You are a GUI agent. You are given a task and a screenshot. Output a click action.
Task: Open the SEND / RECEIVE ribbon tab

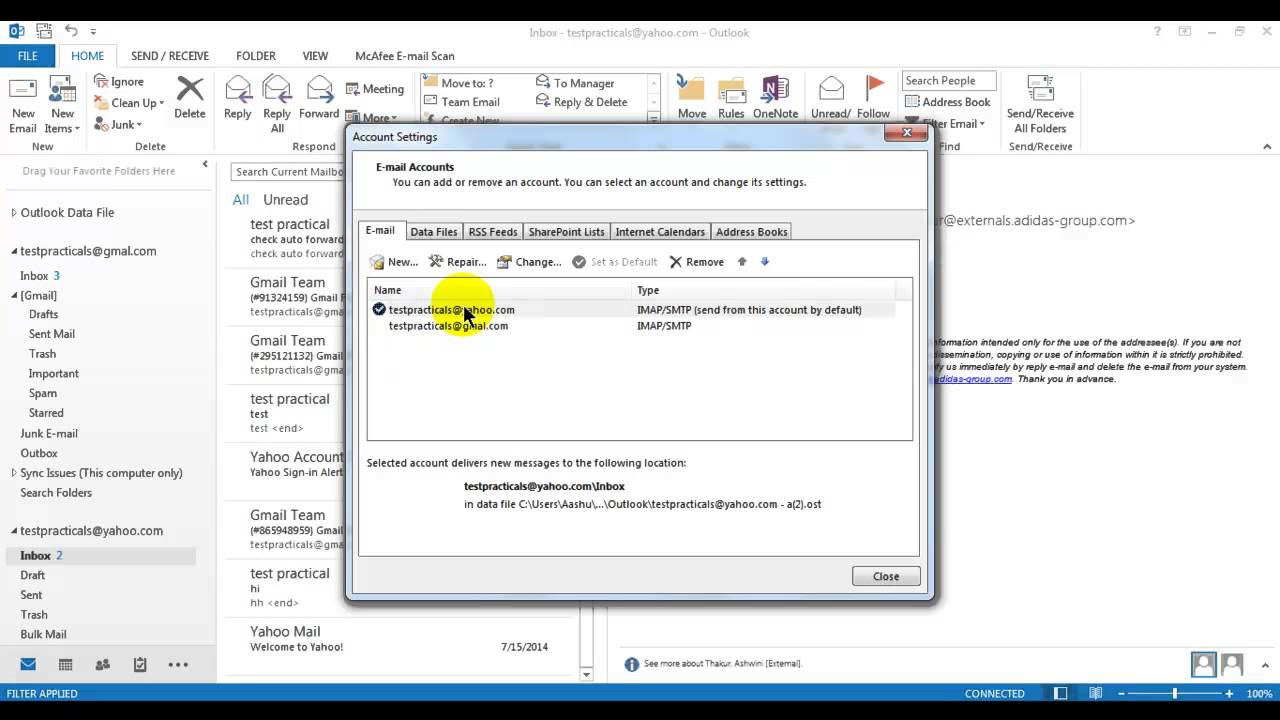(x=170, y=56)
